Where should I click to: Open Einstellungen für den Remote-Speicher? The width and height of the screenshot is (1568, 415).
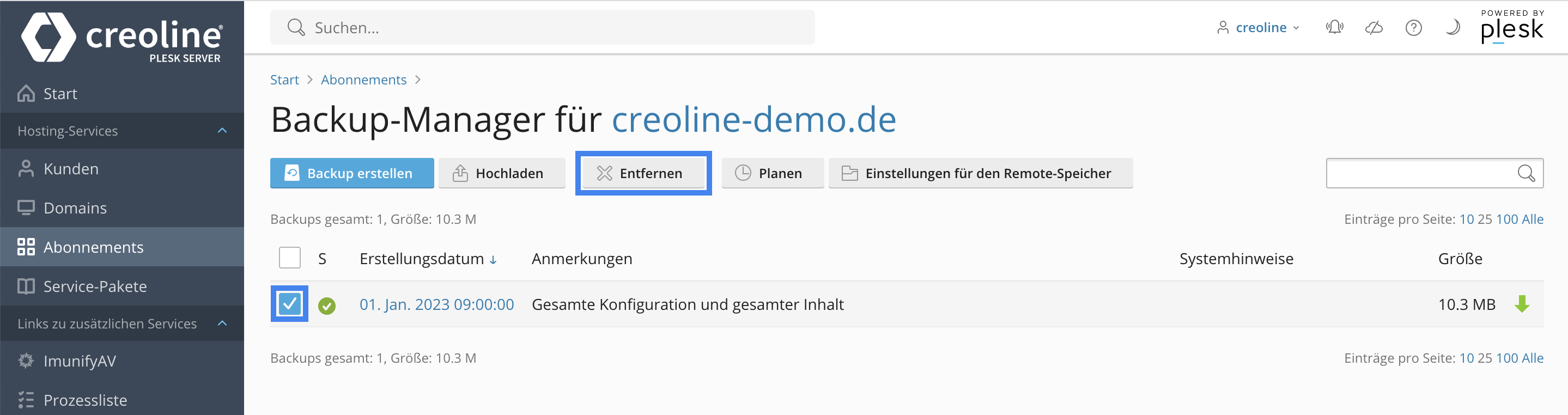click(981, 173)
